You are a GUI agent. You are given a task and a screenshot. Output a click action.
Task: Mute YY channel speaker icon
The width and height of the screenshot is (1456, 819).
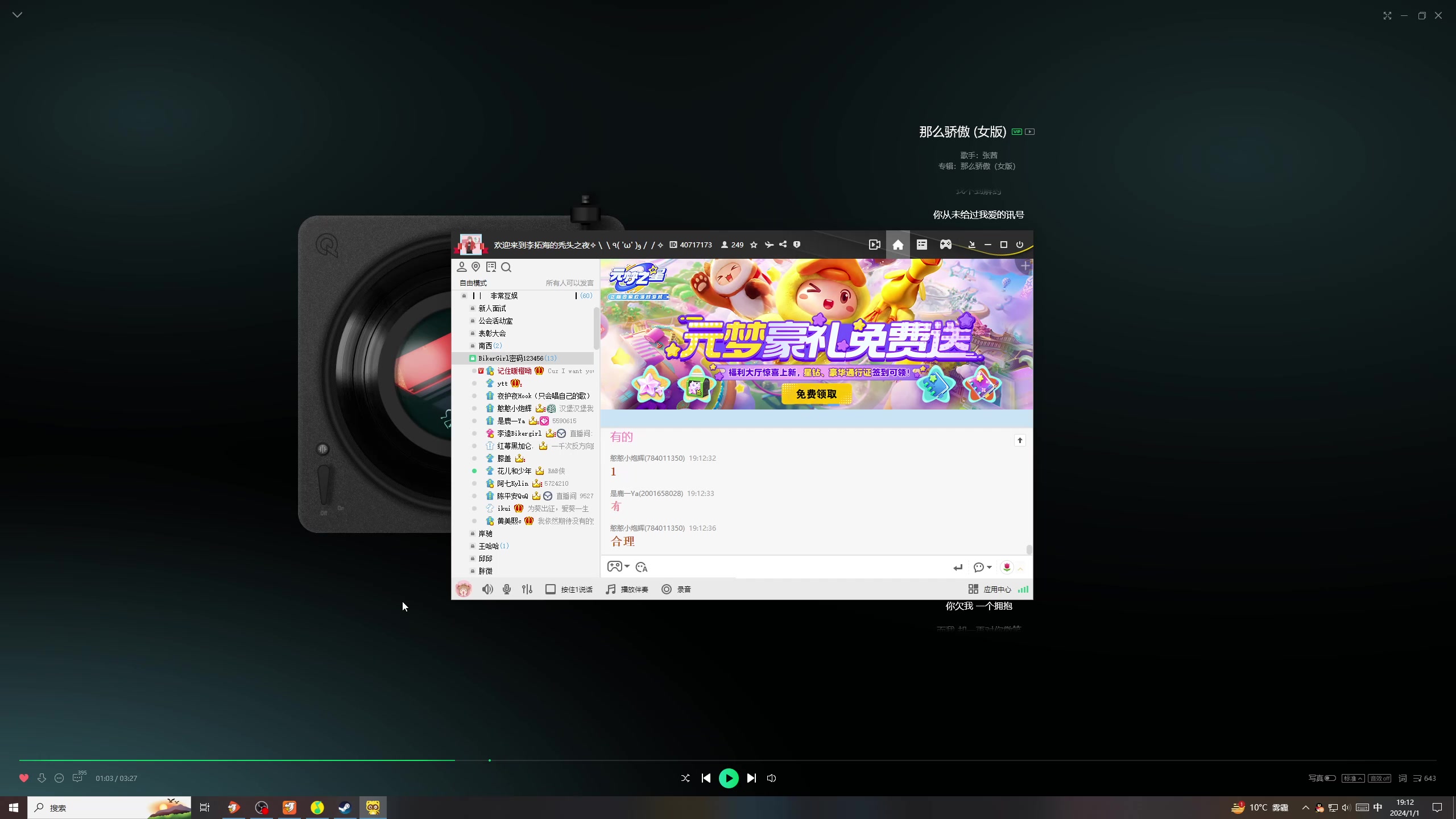tap(487, 589)
